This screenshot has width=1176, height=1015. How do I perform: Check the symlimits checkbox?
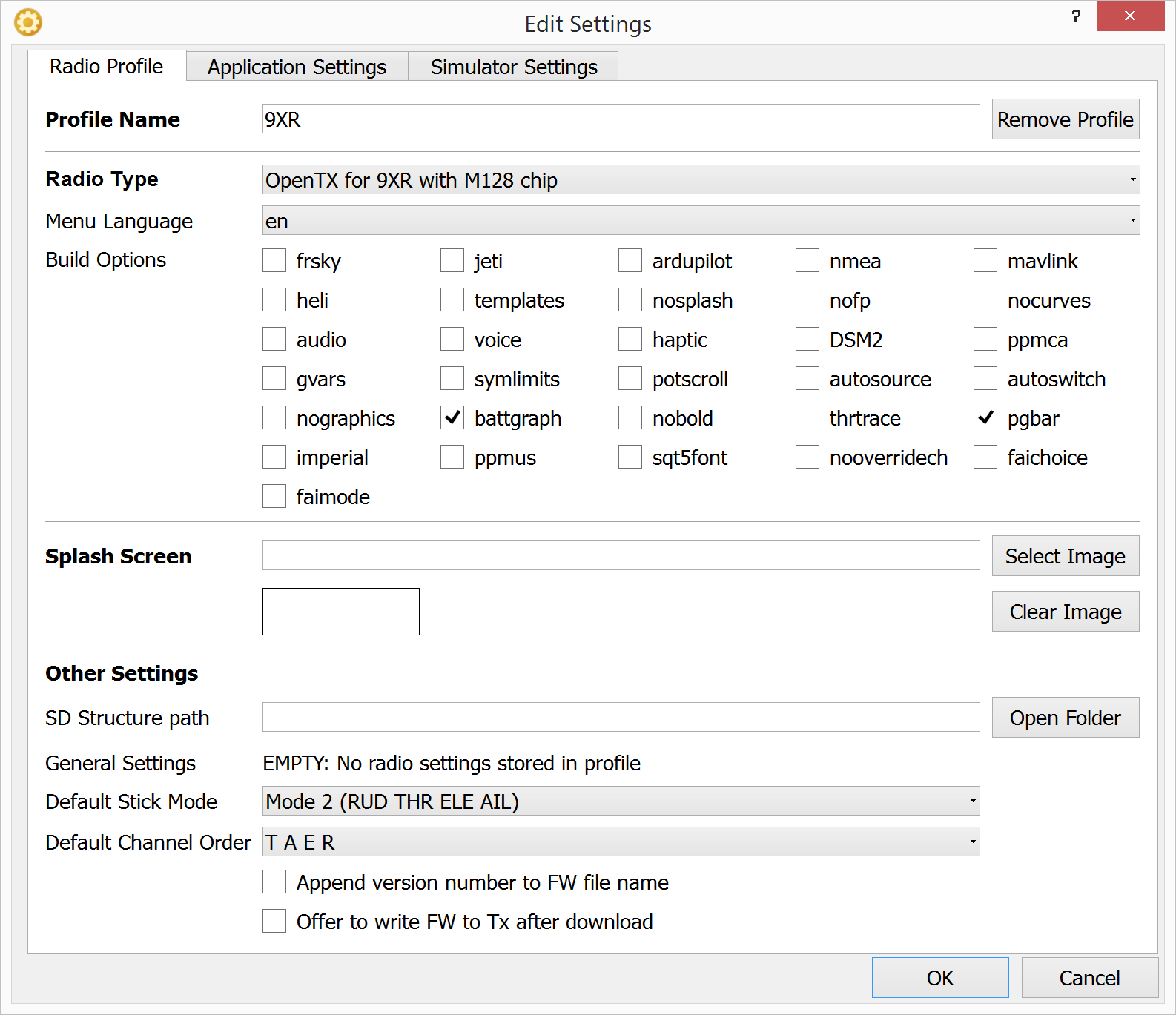coord(452,378)
